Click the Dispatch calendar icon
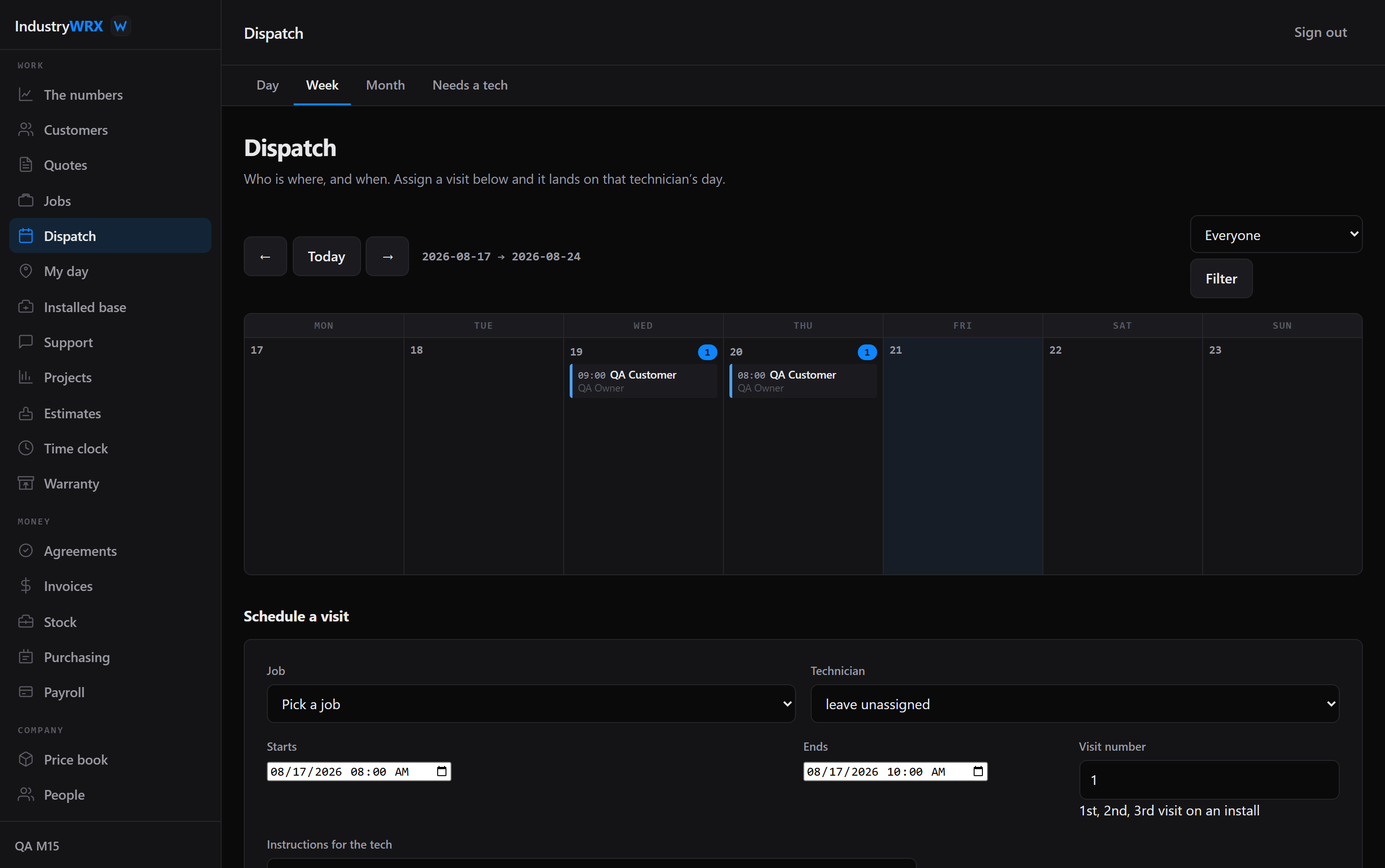This screenshot has width=1385, height=868. pos(26,236)
